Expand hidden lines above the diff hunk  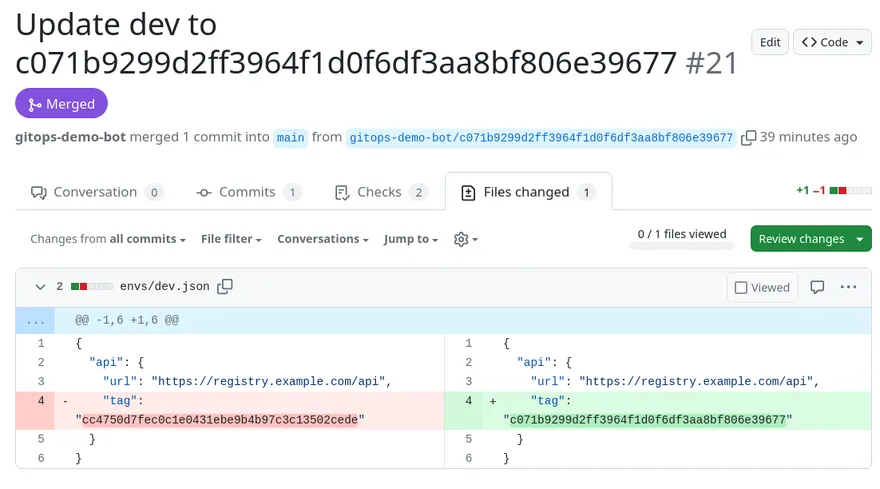(36, 320)
